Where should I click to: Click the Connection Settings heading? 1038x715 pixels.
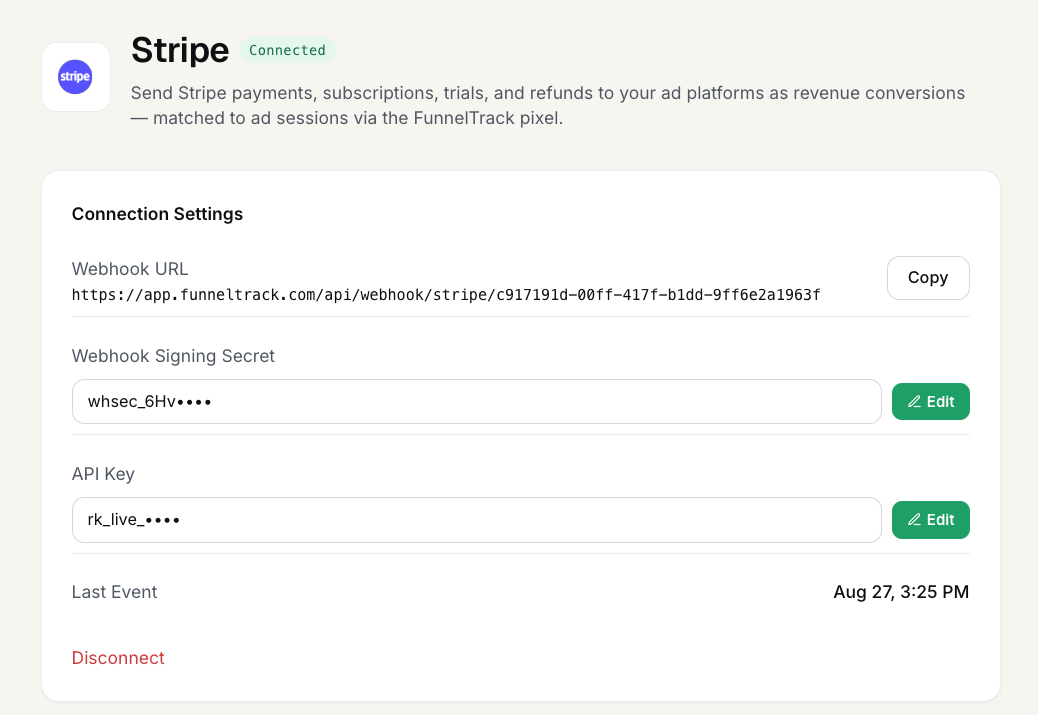point(158,214)
